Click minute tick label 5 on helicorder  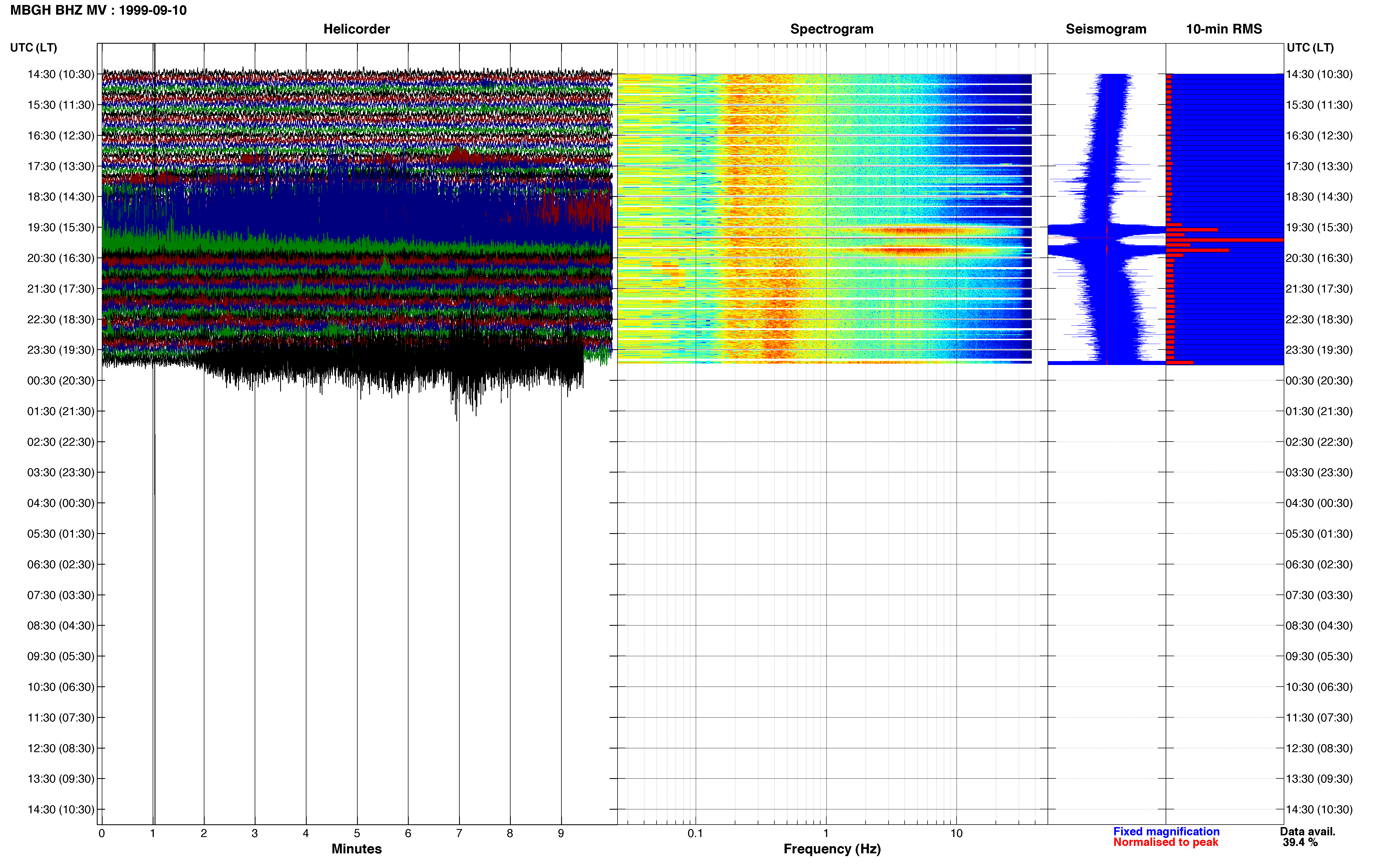(356, 833)
